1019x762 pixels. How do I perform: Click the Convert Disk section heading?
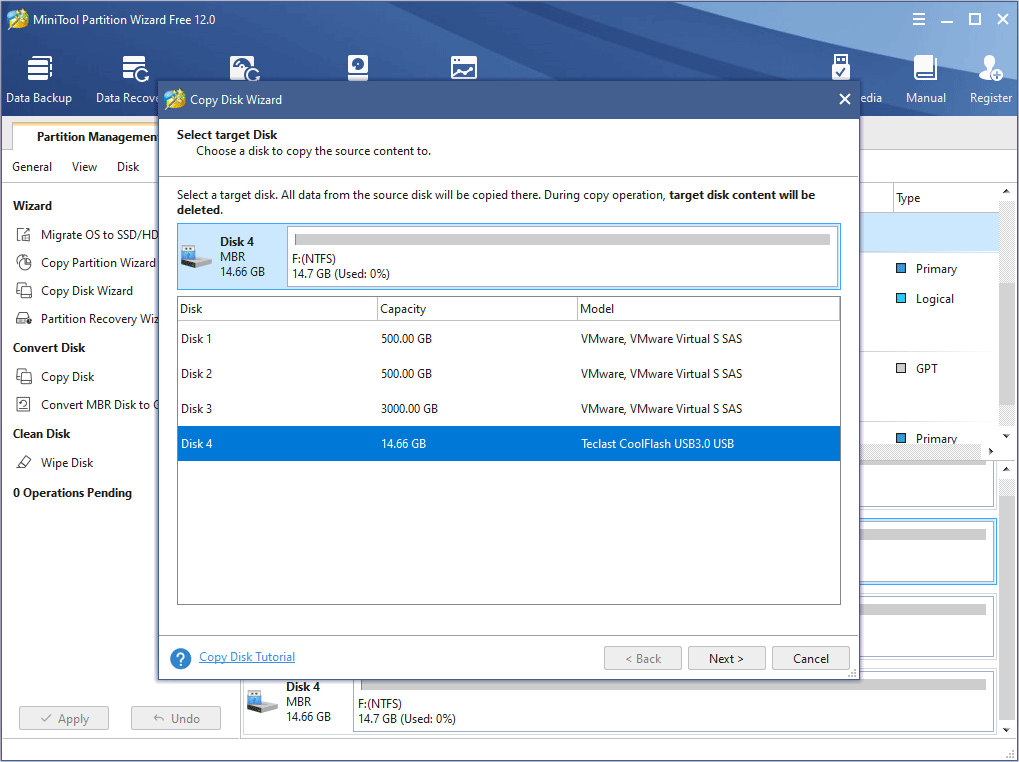pyautogui.click(x=49, y=348)
